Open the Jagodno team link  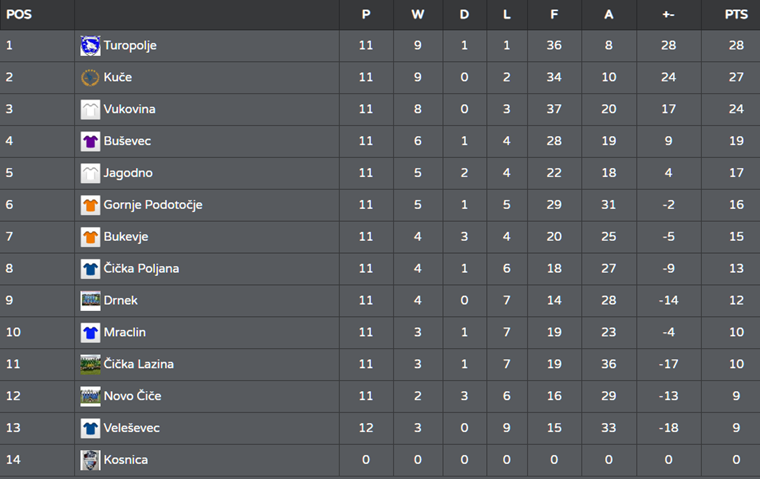tap(128, 173)
